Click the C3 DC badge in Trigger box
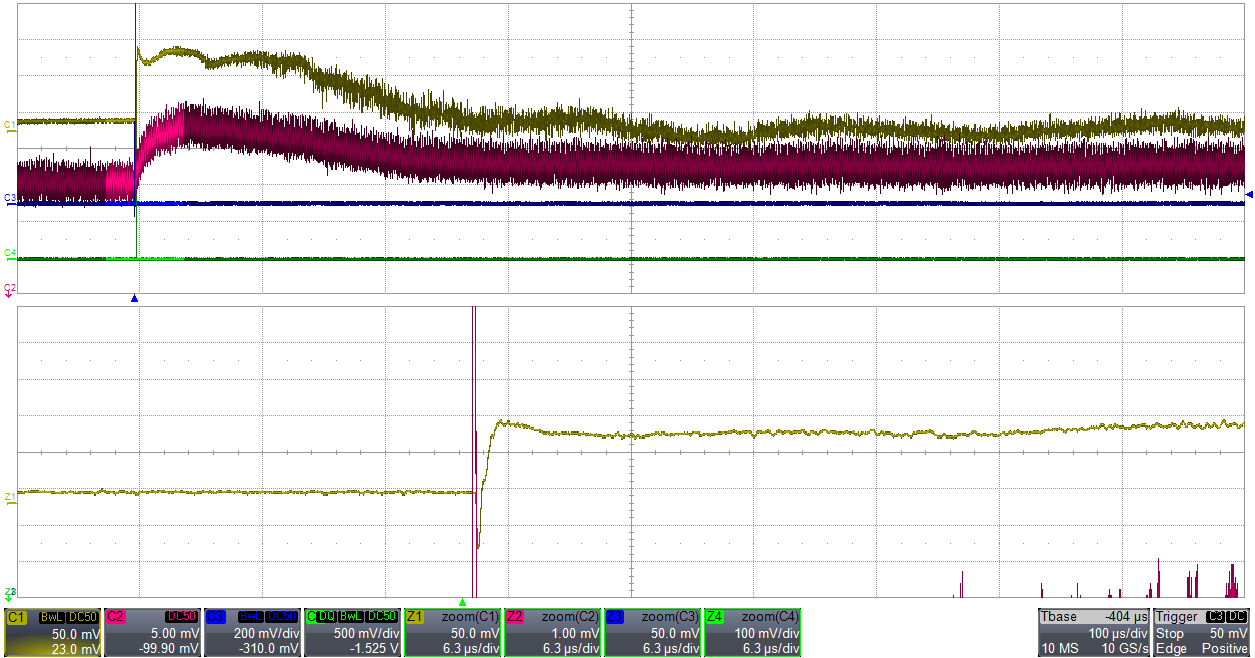The width and height of the screenshot is (1255, 658). point(1228,617)
